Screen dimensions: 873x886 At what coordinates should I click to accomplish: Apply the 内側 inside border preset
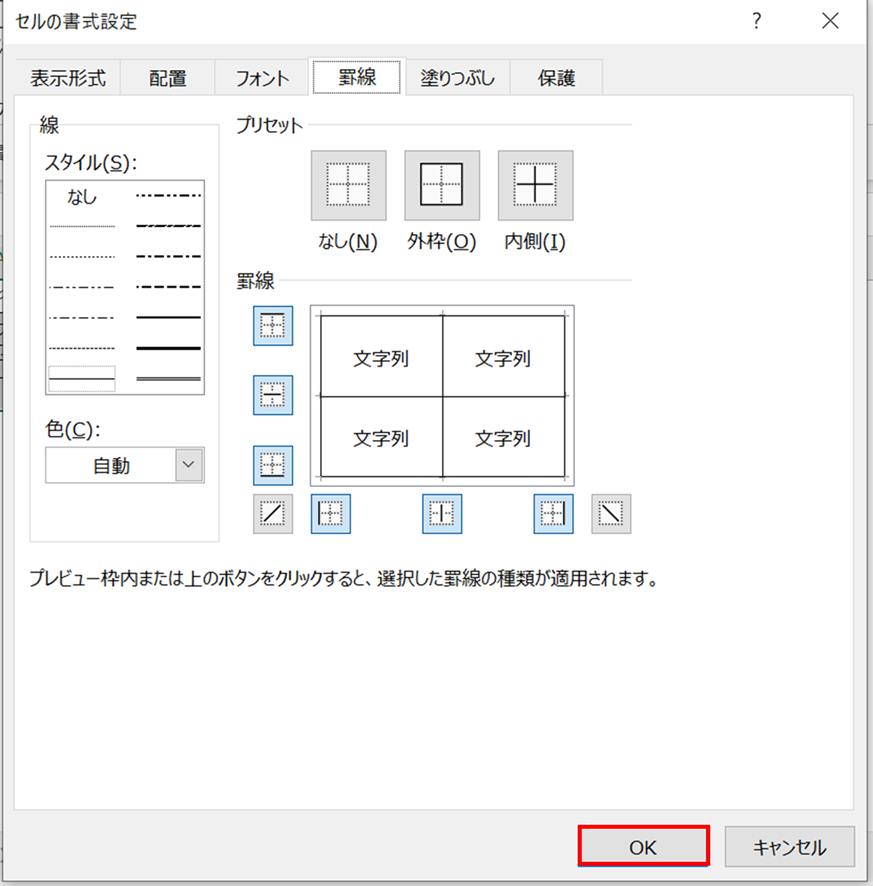pos(535,186)
